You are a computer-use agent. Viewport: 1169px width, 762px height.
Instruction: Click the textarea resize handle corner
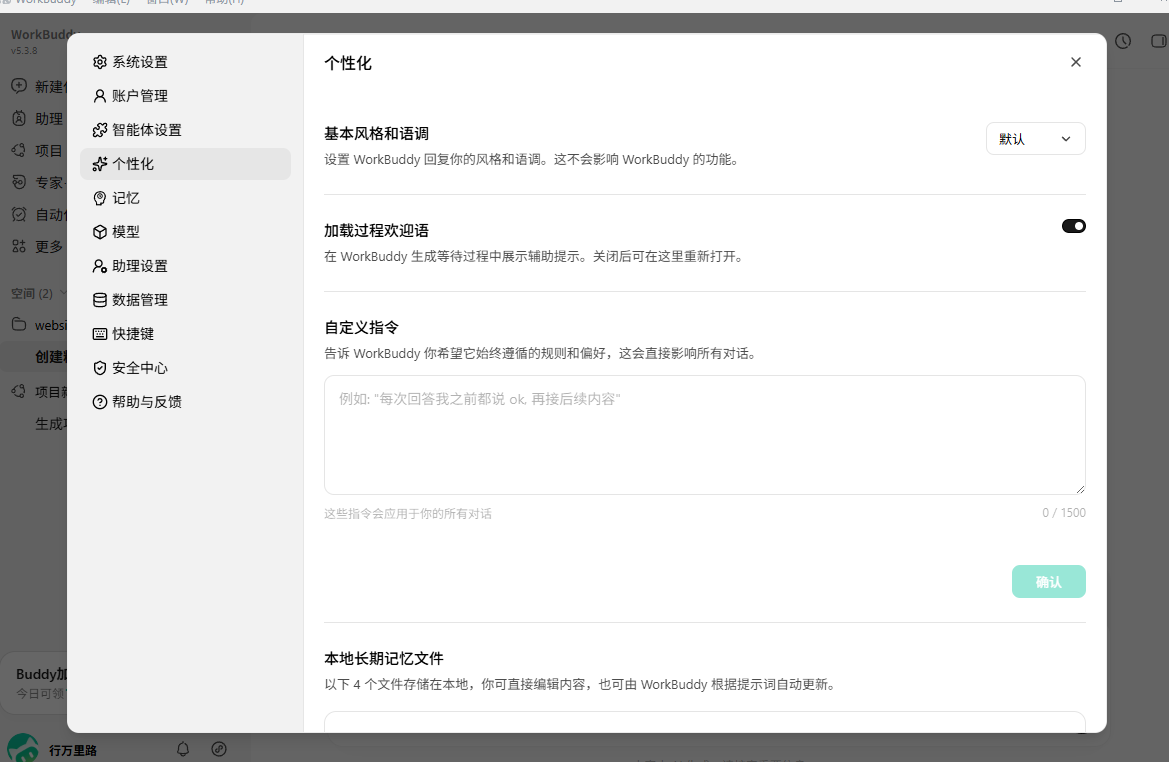tap(1080, 489)
